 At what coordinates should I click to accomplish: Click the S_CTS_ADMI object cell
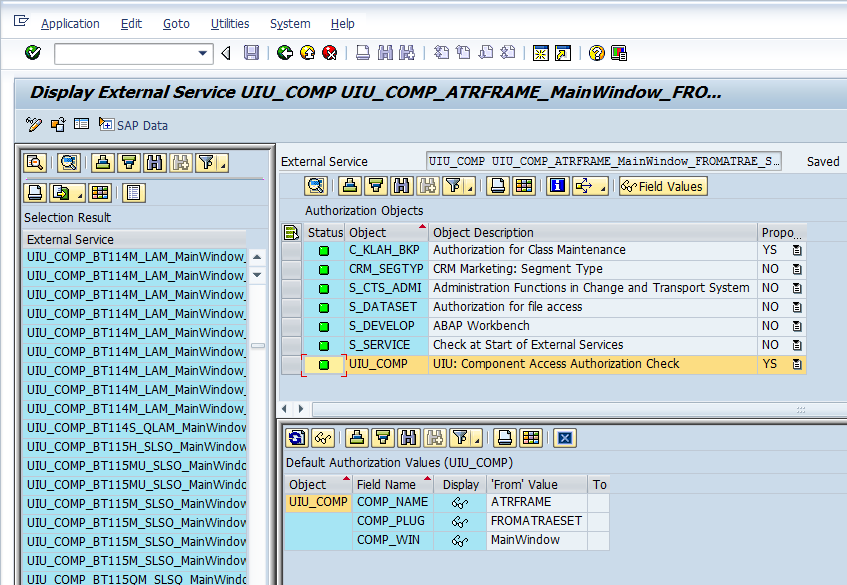click(x=387, y=288)
